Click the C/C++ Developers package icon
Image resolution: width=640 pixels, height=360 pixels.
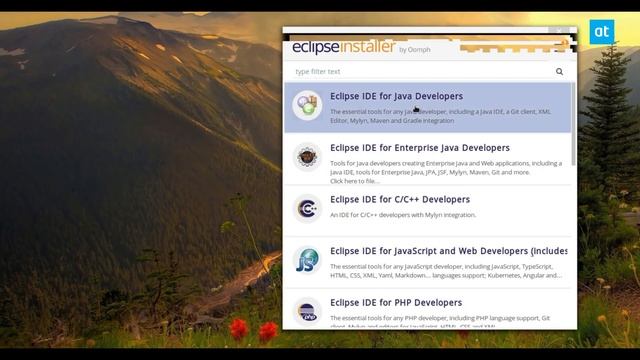pyautogui.click(x=307, y=209)
